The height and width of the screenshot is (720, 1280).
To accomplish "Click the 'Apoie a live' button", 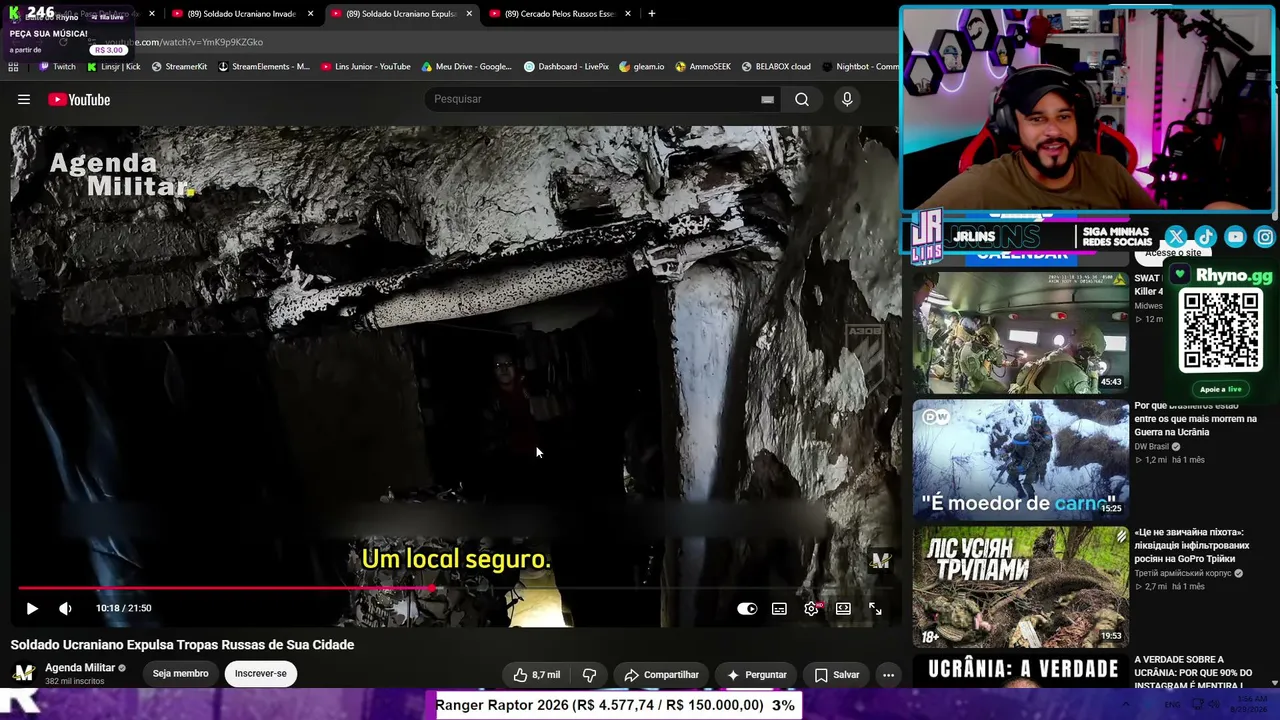I will (x=1220, y=389).
